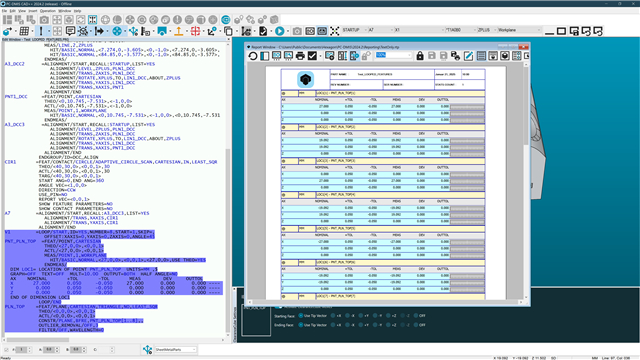Open the T1A0B0 probe tip dropdown

point(461,30)
